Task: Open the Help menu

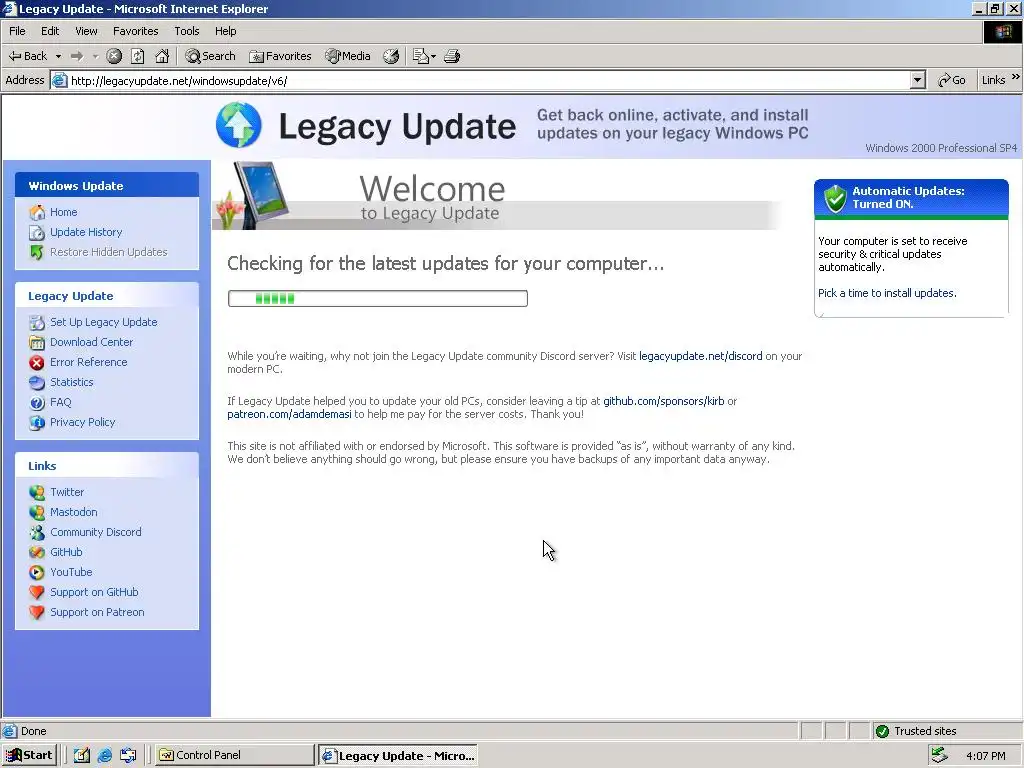Action: 225,31
